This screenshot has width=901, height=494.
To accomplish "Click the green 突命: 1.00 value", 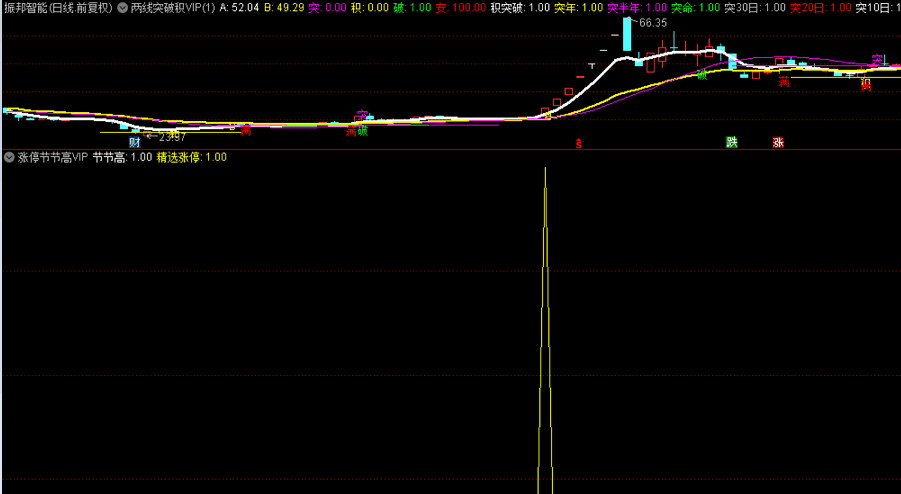I will click(696, 7).
